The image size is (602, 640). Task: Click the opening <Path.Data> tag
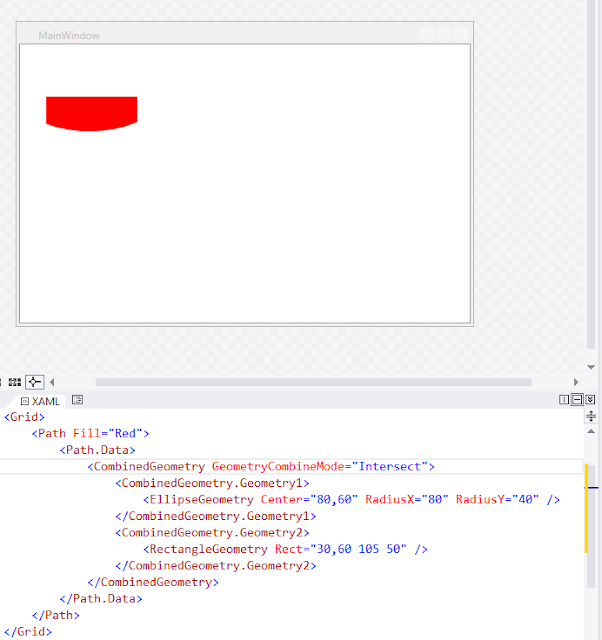(97, 450)
